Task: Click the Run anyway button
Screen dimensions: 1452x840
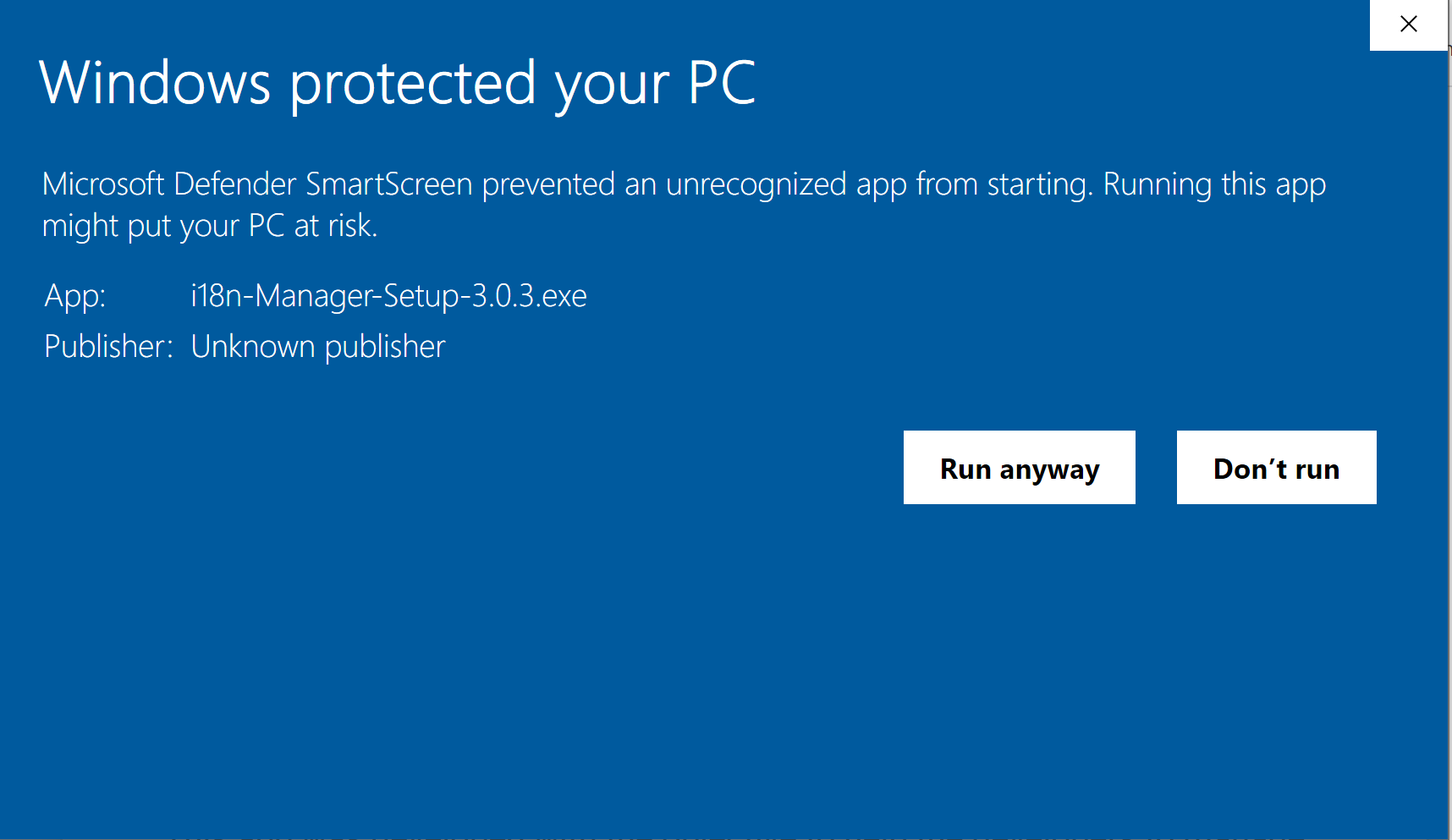Action: click(1019, 468)
